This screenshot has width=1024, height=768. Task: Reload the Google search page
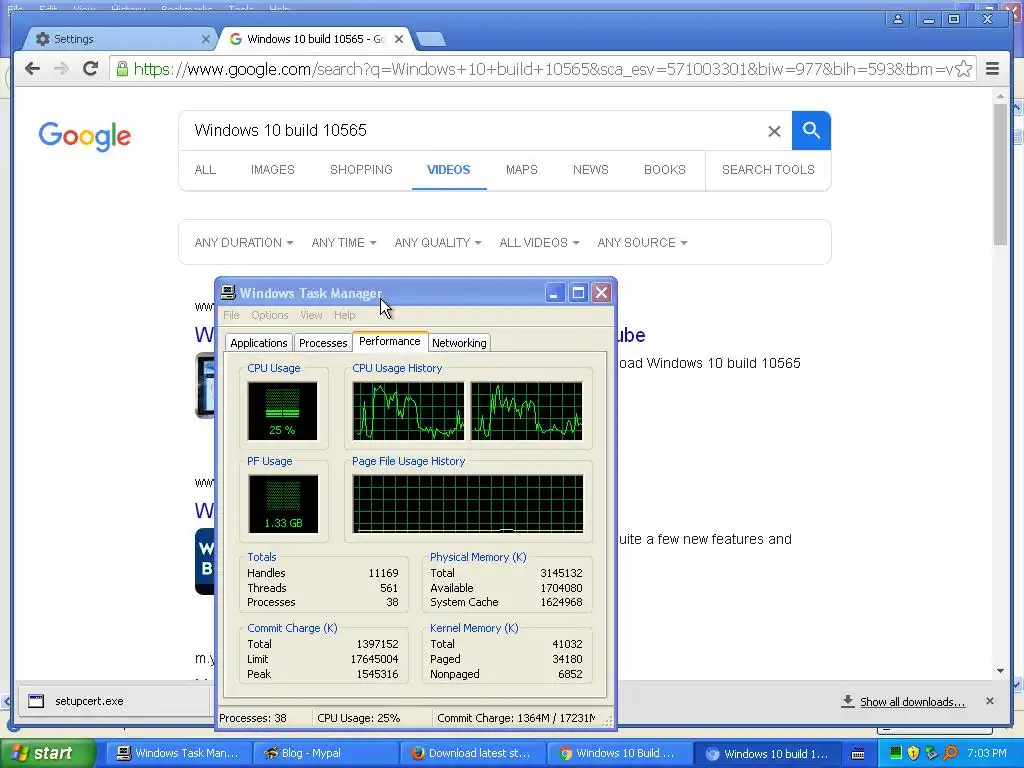[x=91, y=69]
